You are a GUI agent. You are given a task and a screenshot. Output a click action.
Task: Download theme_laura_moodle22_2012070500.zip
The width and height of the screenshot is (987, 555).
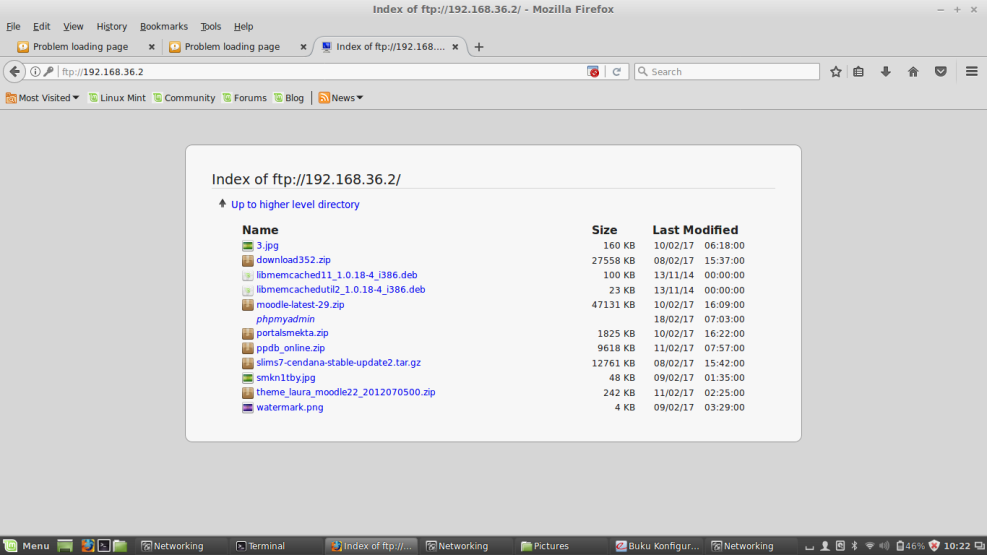pos(346,392)
